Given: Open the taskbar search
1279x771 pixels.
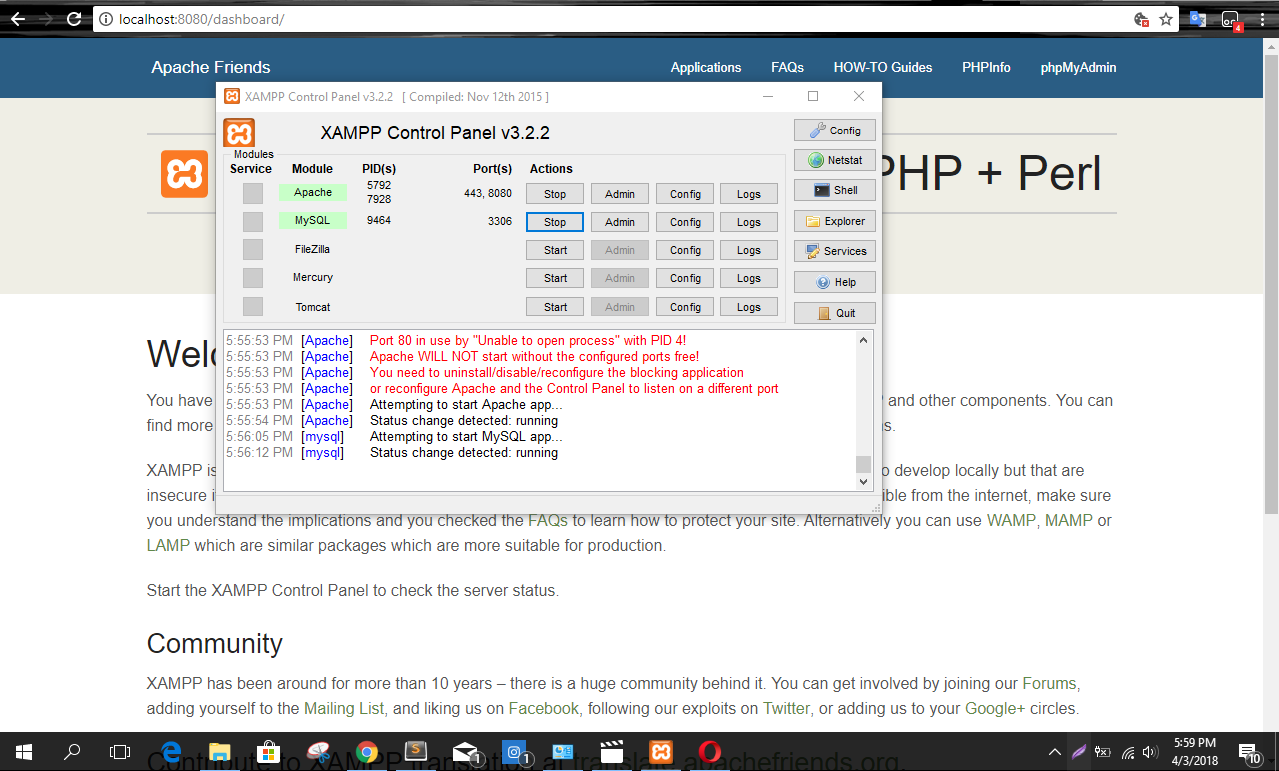Looking at the screenshot, I should coord(72,751).
